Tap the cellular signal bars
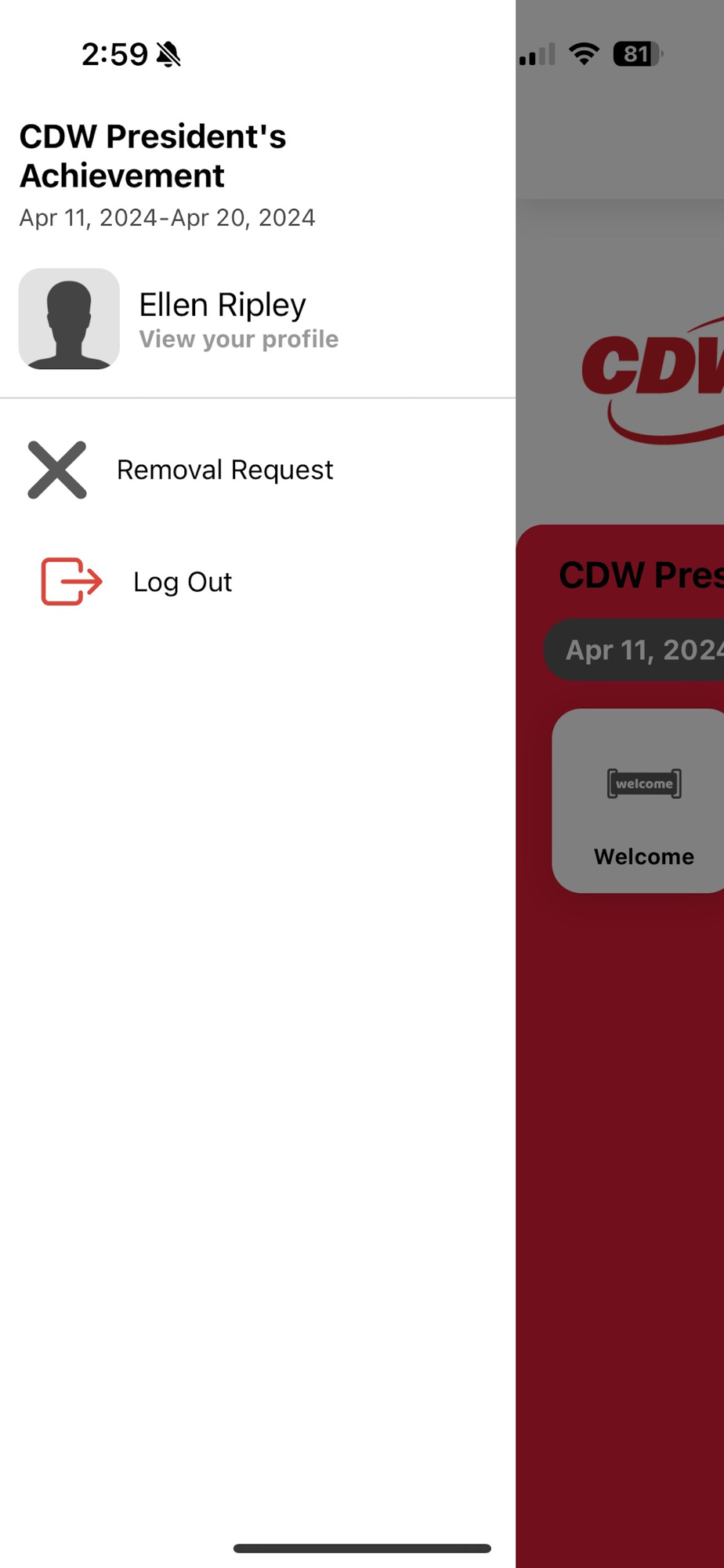This screenshot has width=724, height=1568. tap(538, 54)
